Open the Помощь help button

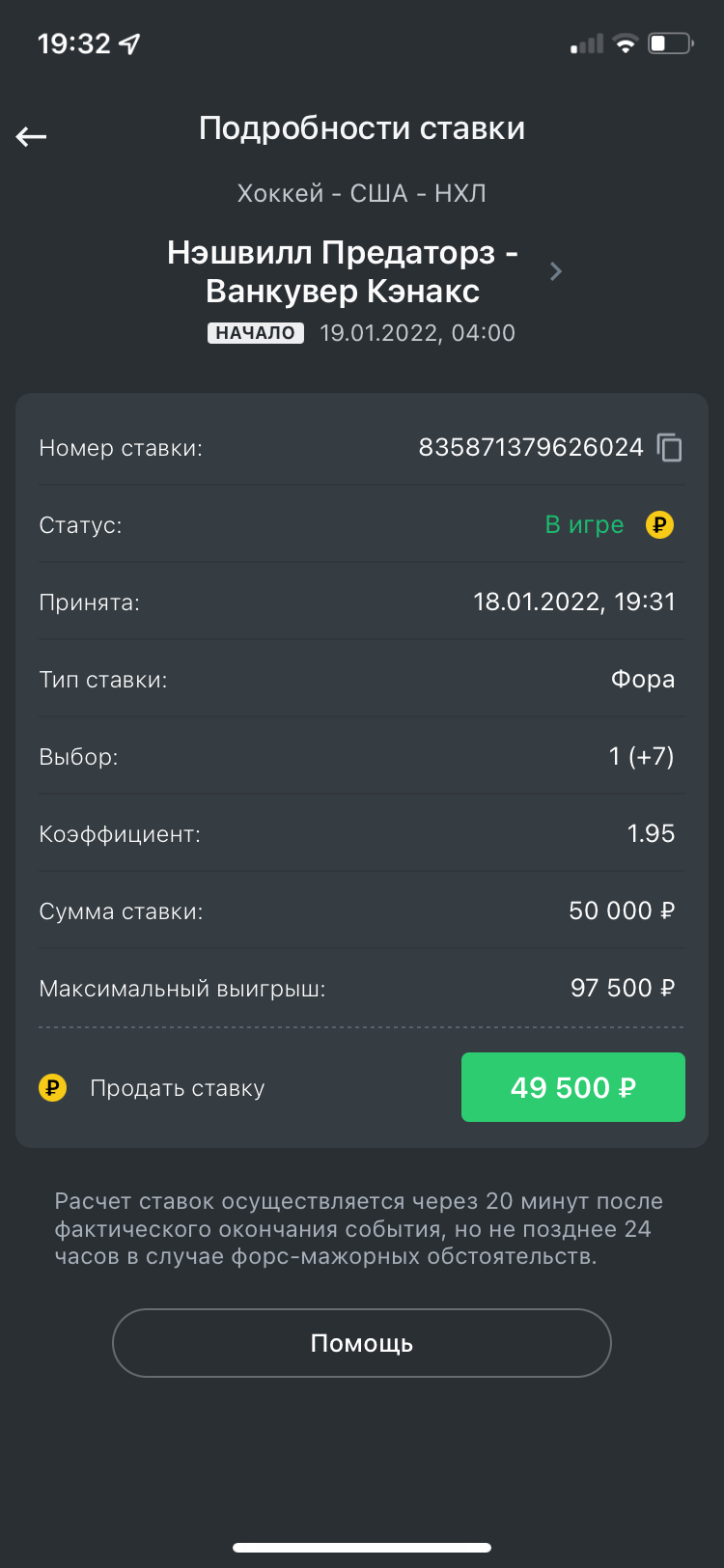point(362,1343)
